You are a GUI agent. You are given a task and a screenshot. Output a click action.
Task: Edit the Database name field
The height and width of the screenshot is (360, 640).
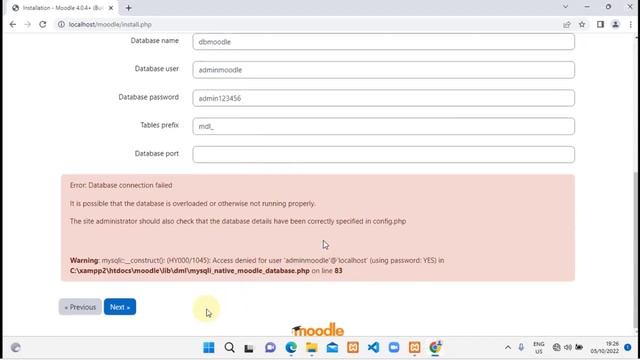(384, 42)
